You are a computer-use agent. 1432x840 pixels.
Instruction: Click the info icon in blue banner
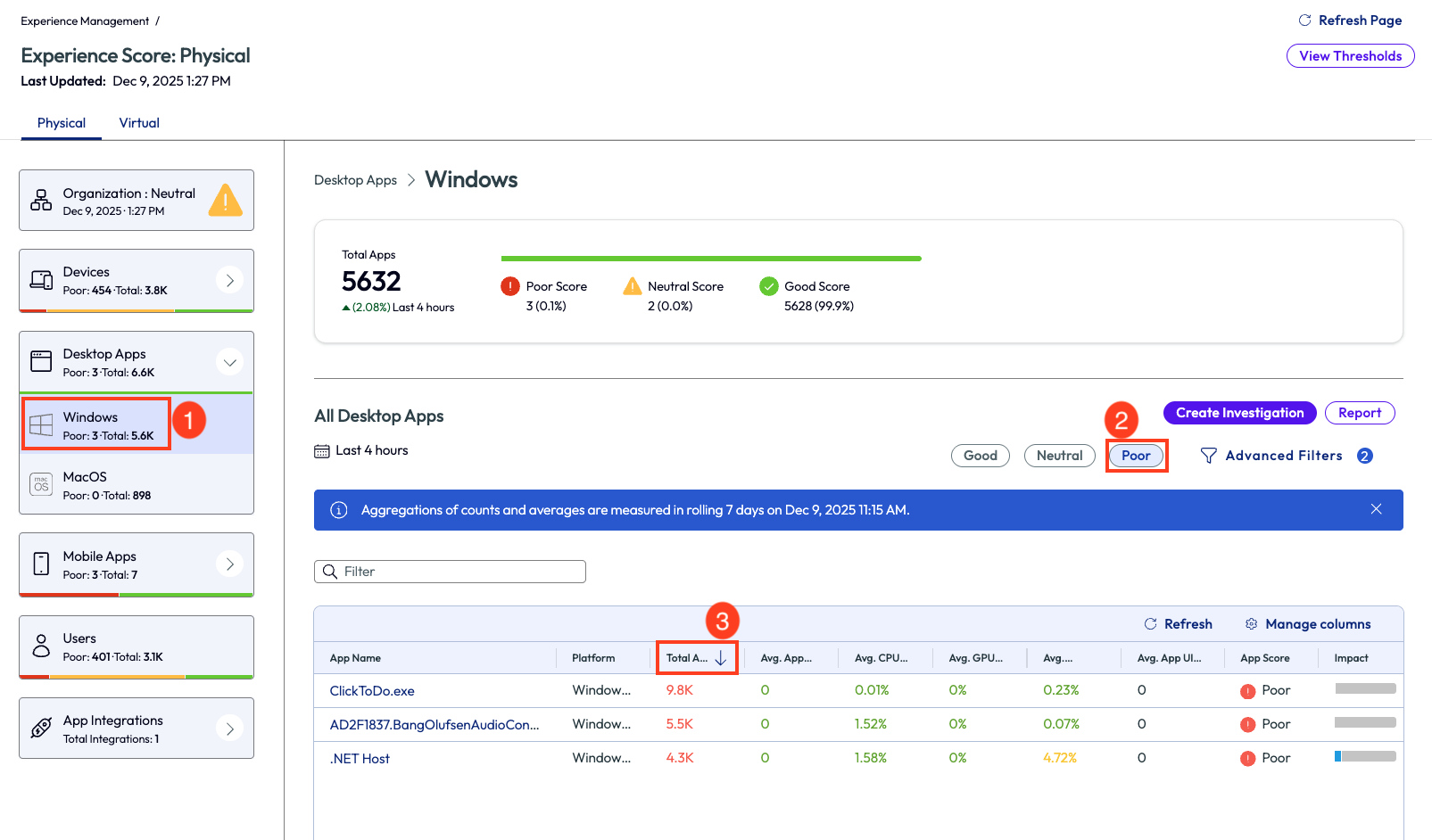[x=339, y=510]
